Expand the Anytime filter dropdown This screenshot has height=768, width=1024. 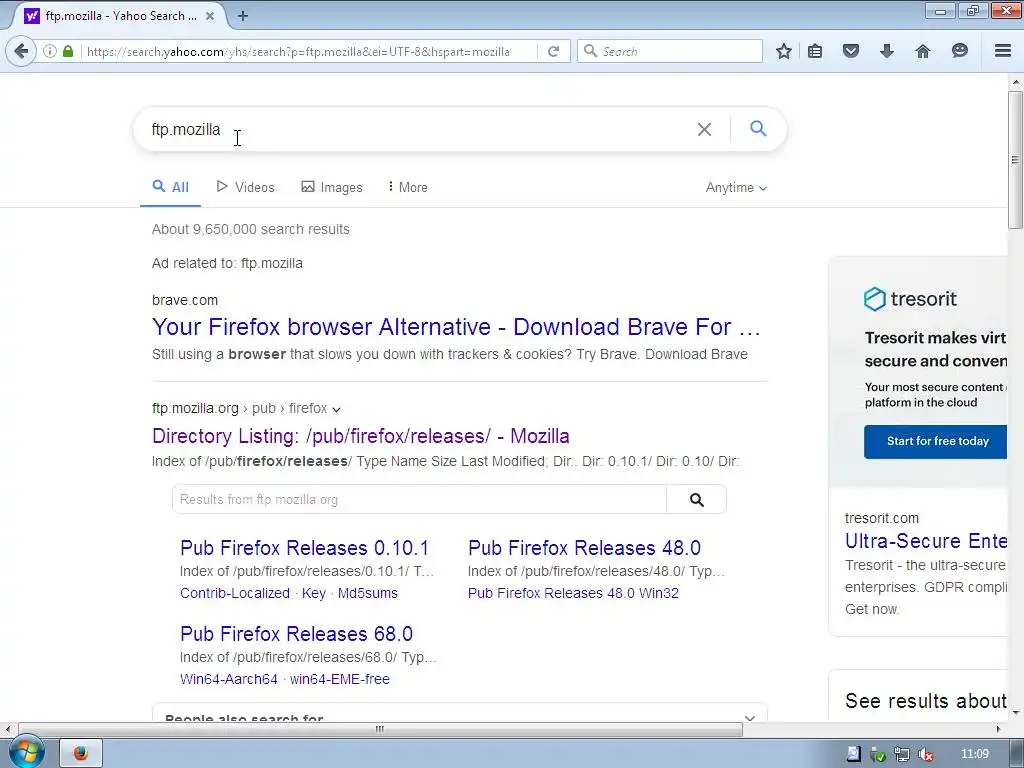click(736, 188)
